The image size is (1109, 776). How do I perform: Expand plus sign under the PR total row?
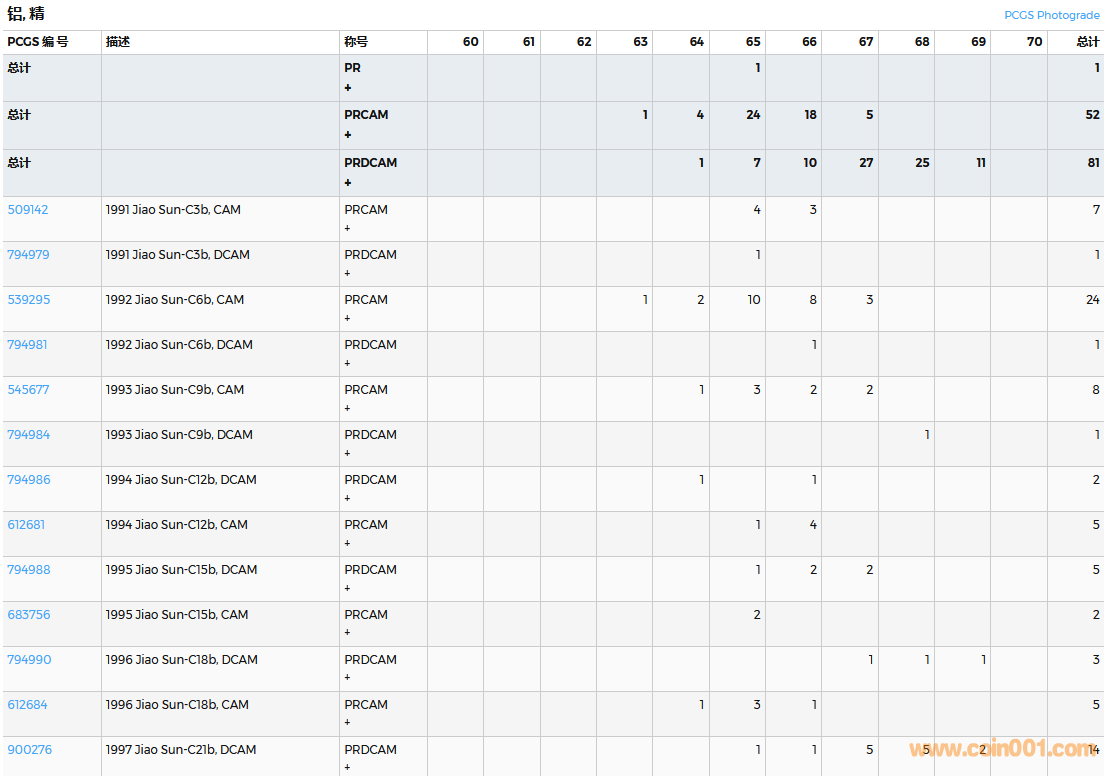[348, 88]
